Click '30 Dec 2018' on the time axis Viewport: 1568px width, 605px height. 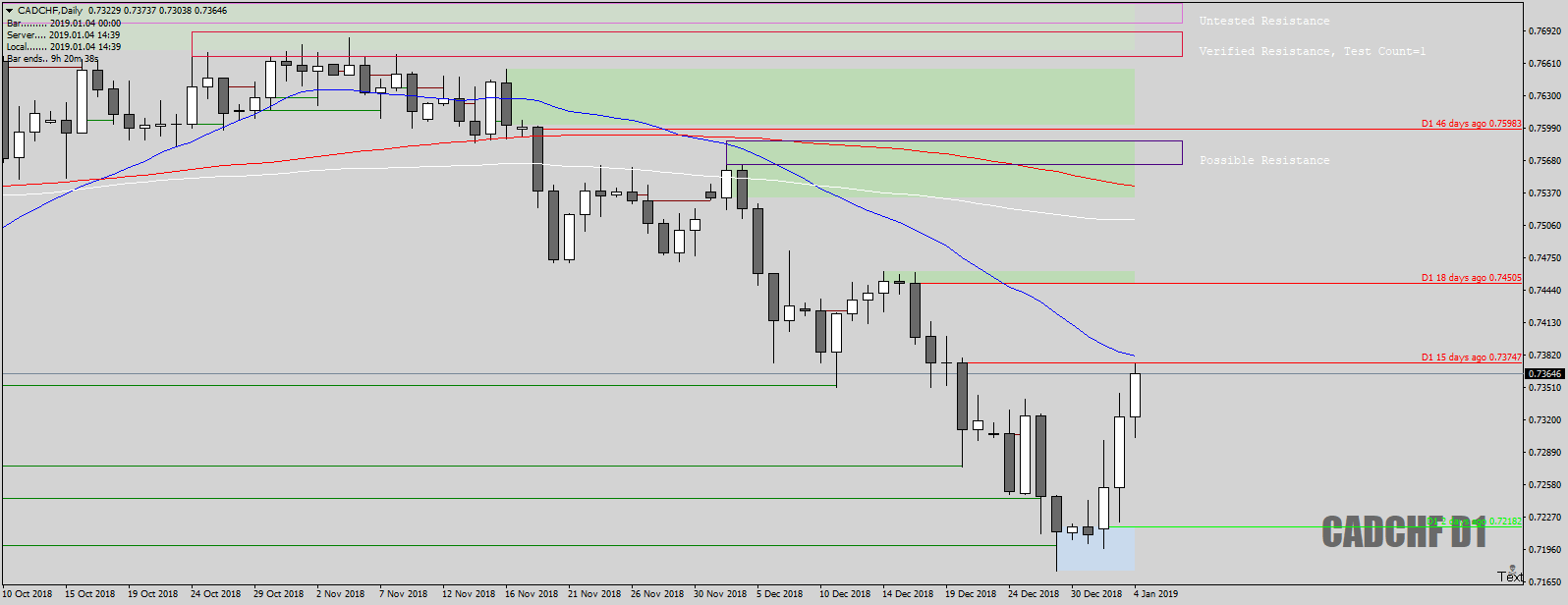pyautogui.click(x=1096, y=594)
